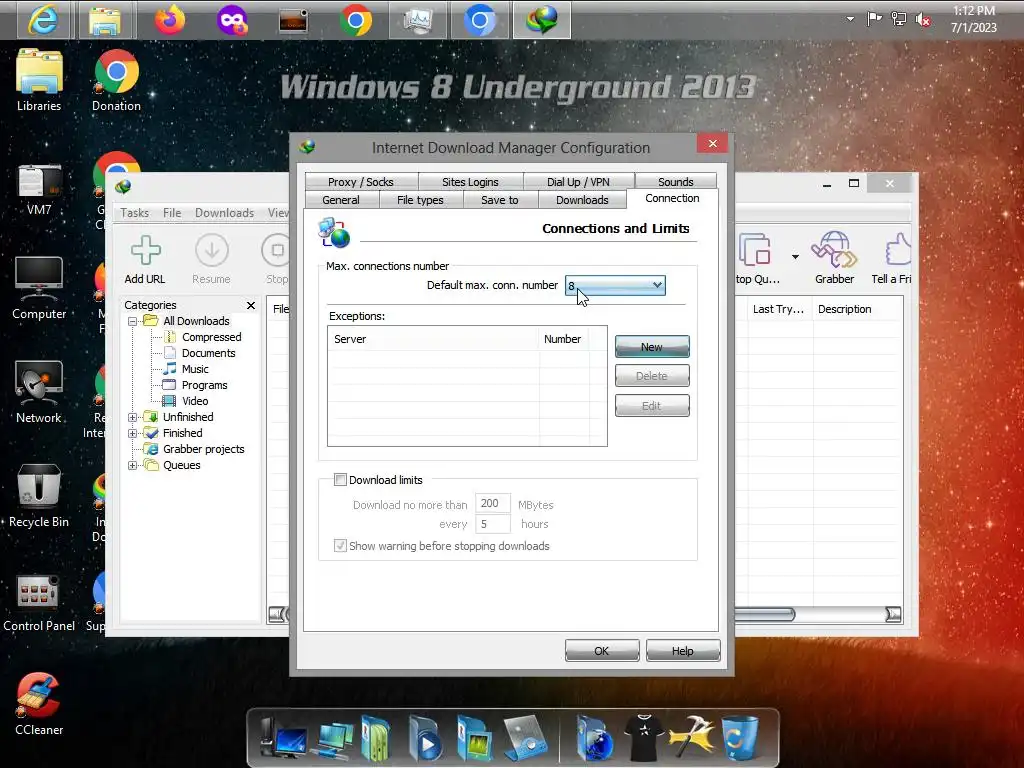
Task: Click the New exception button
Action: click(x=652, y=347)
